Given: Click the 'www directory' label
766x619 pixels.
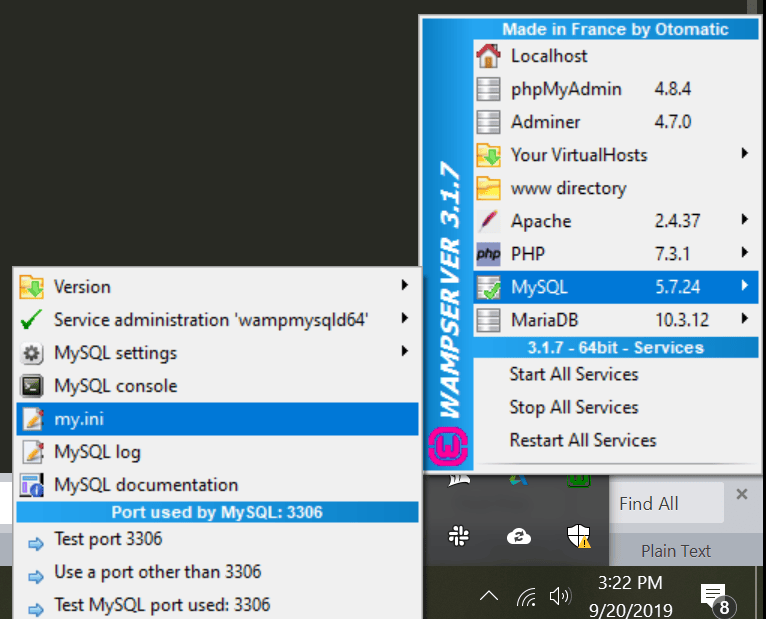Looking at the screenshot, I should [x=569, y=188].
